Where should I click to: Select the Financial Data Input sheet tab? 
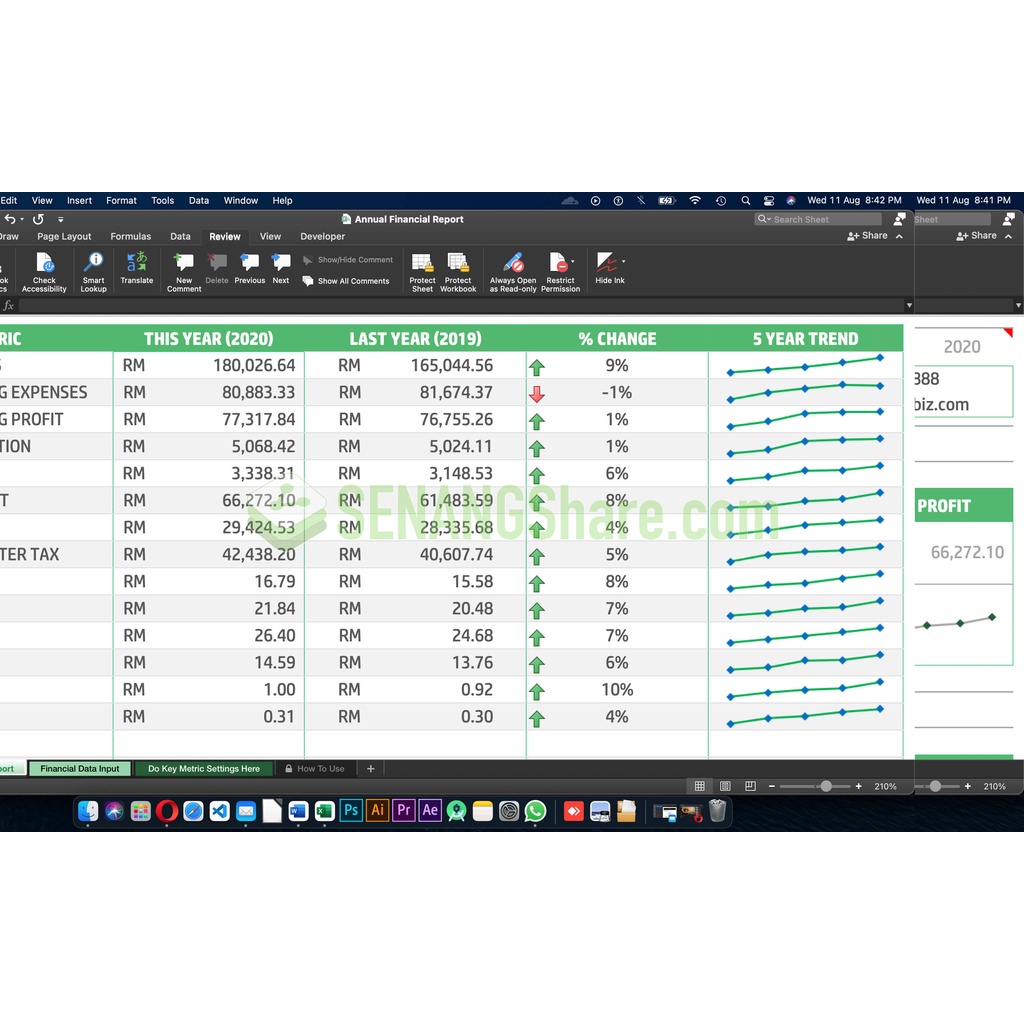tap(80, 769)
